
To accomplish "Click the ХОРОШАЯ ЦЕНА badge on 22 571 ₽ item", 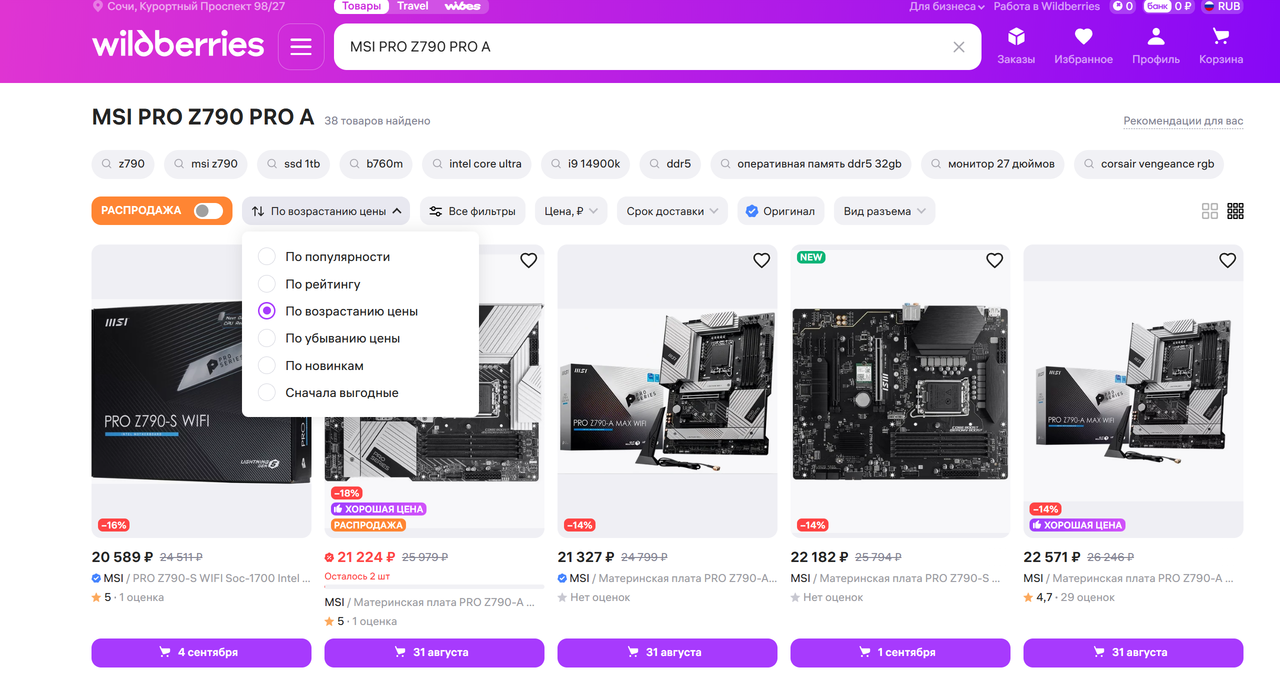I will (x=1077, y=525).
